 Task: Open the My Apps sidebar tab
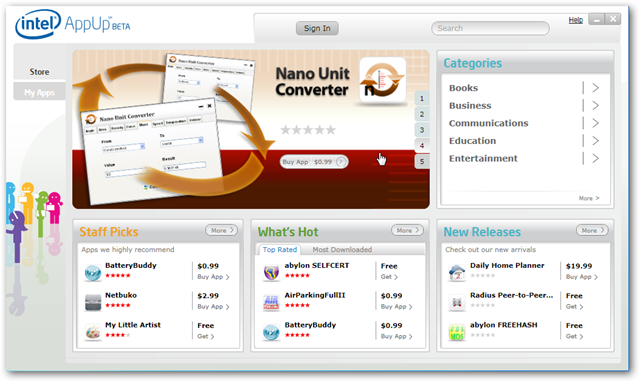point(39,92)
